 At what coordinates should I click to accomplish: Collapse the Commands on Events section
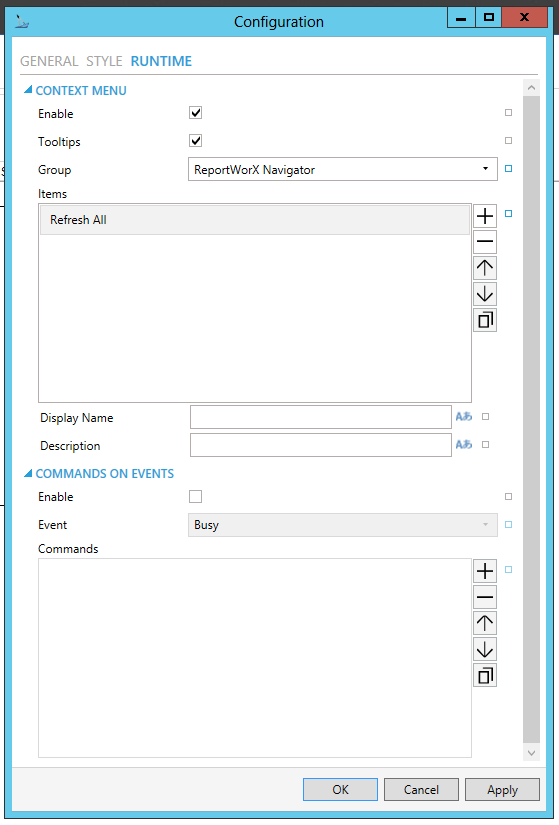pos(28,473)
